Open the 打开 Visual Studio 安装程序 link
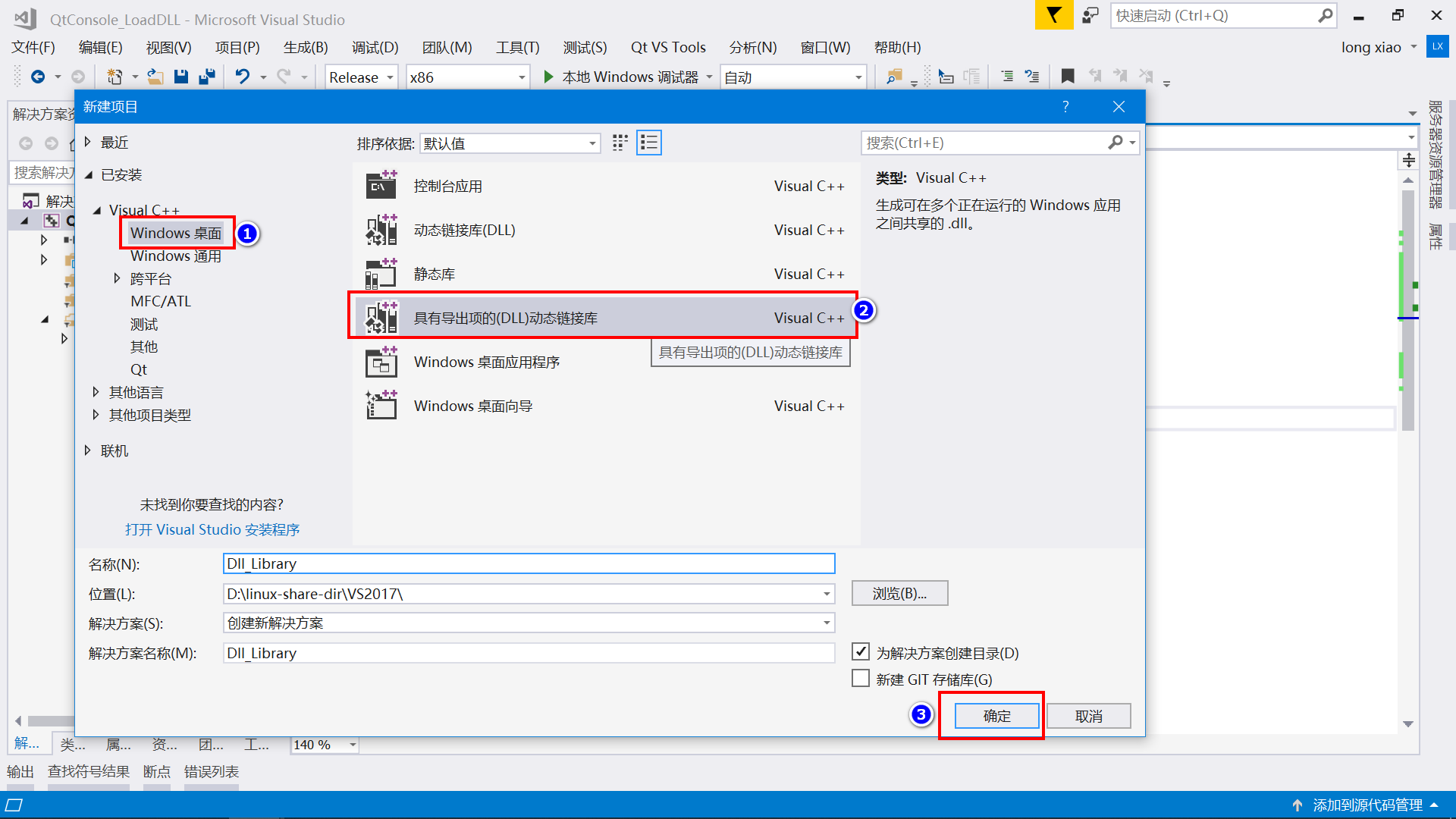Viewport: 1456px width, 819px height. (x=212, y=529)
